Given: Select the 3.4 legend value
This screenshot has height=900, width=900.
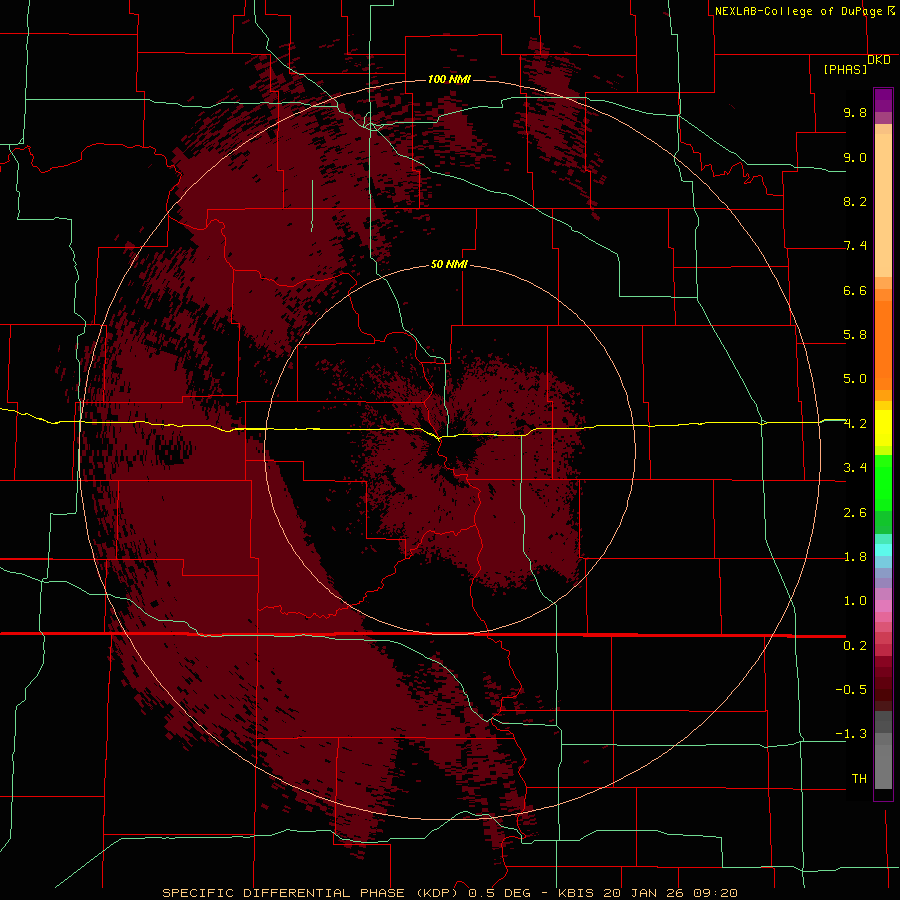Looking at the screenshot, I should (855, 468).
